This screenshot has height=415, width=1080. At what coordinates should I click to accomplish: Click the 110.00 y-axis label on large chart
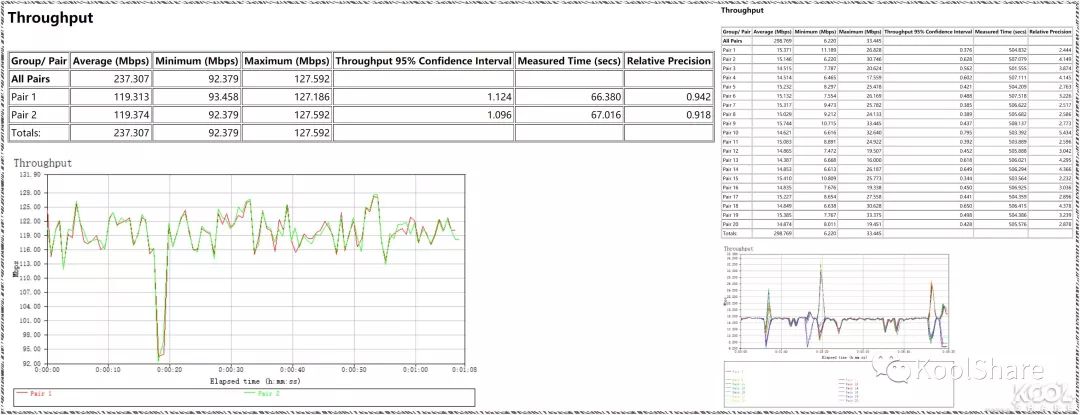[32, 278]
